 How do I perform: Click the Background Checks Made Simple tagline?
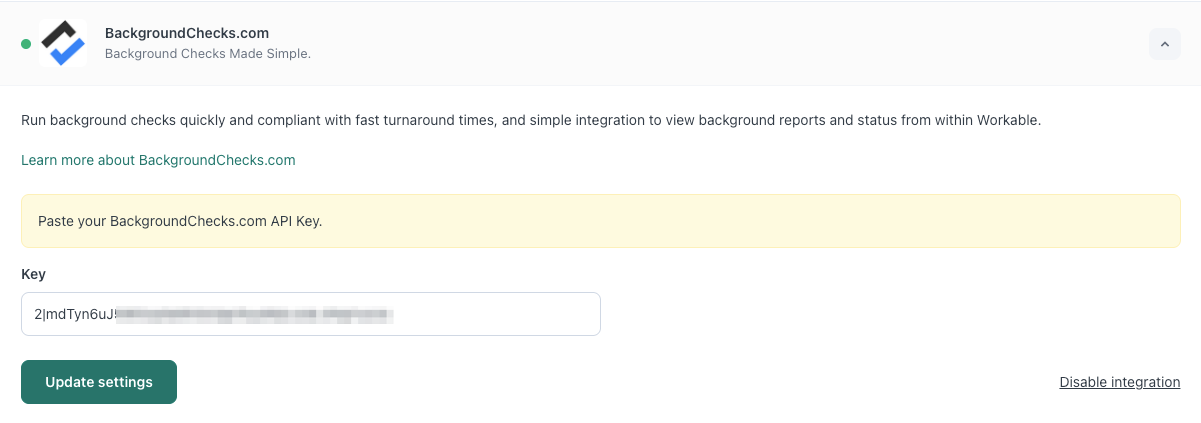207,54
